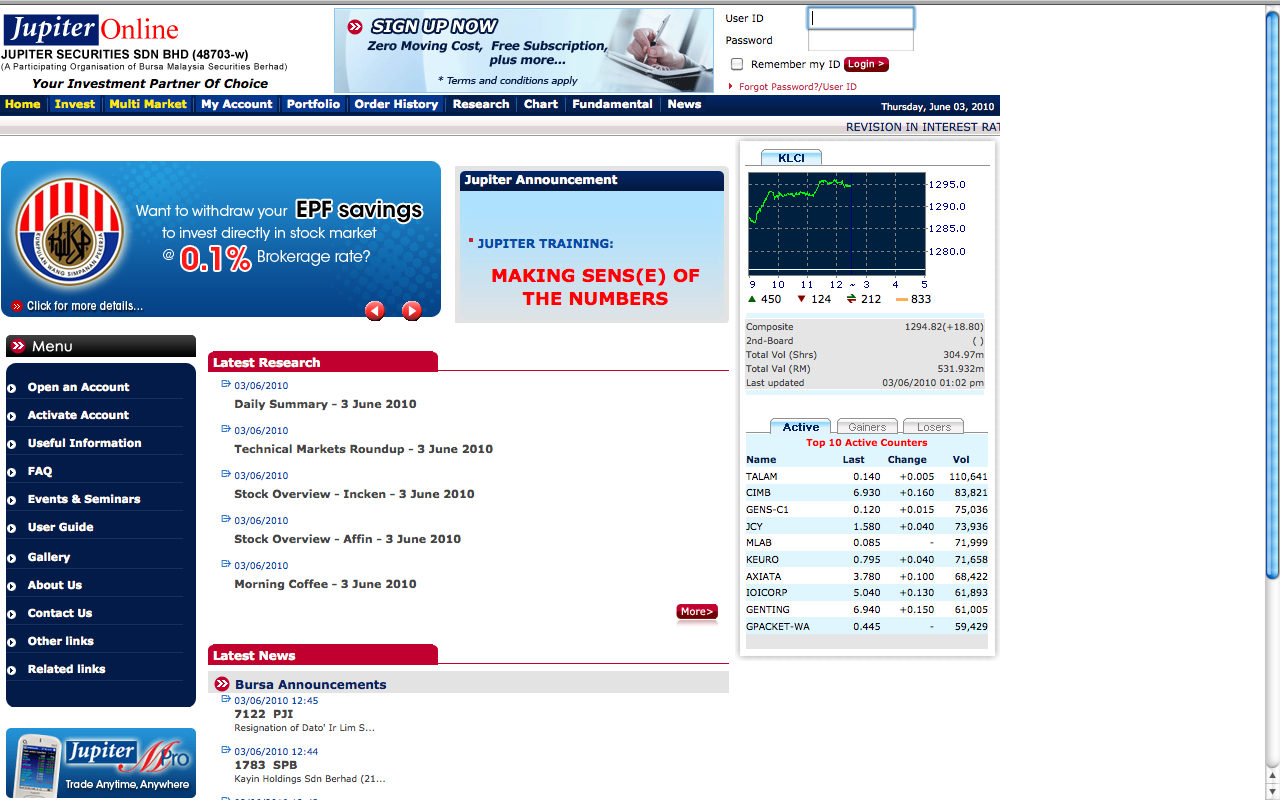Viewport: 1280px width, 800px height.
Task: Click the document icon beside 7122 PJI announcement
Action: pyautogui.click(x=226, y=699)
